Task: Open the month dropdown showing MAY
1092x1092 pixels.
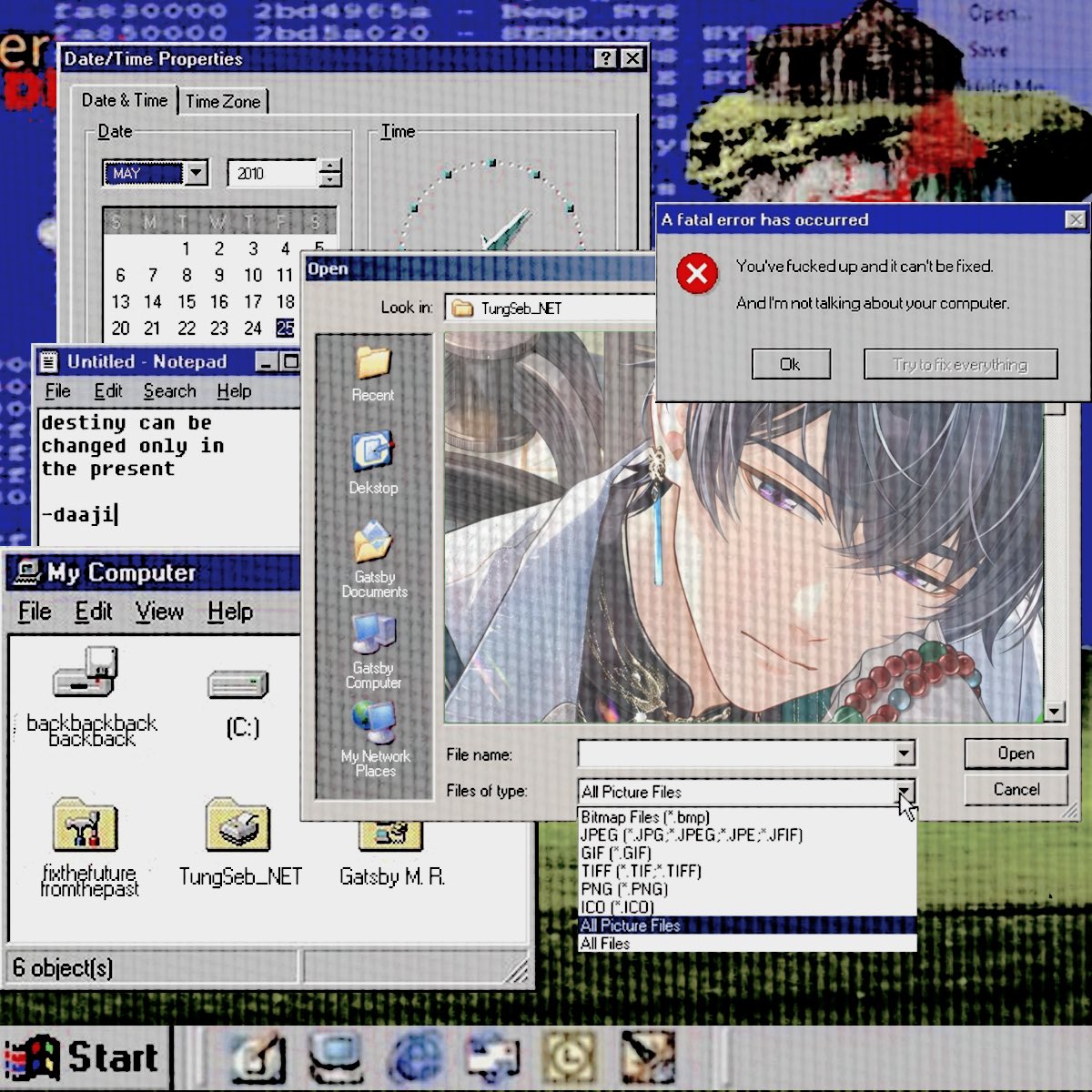Action: tap(196, 173)
